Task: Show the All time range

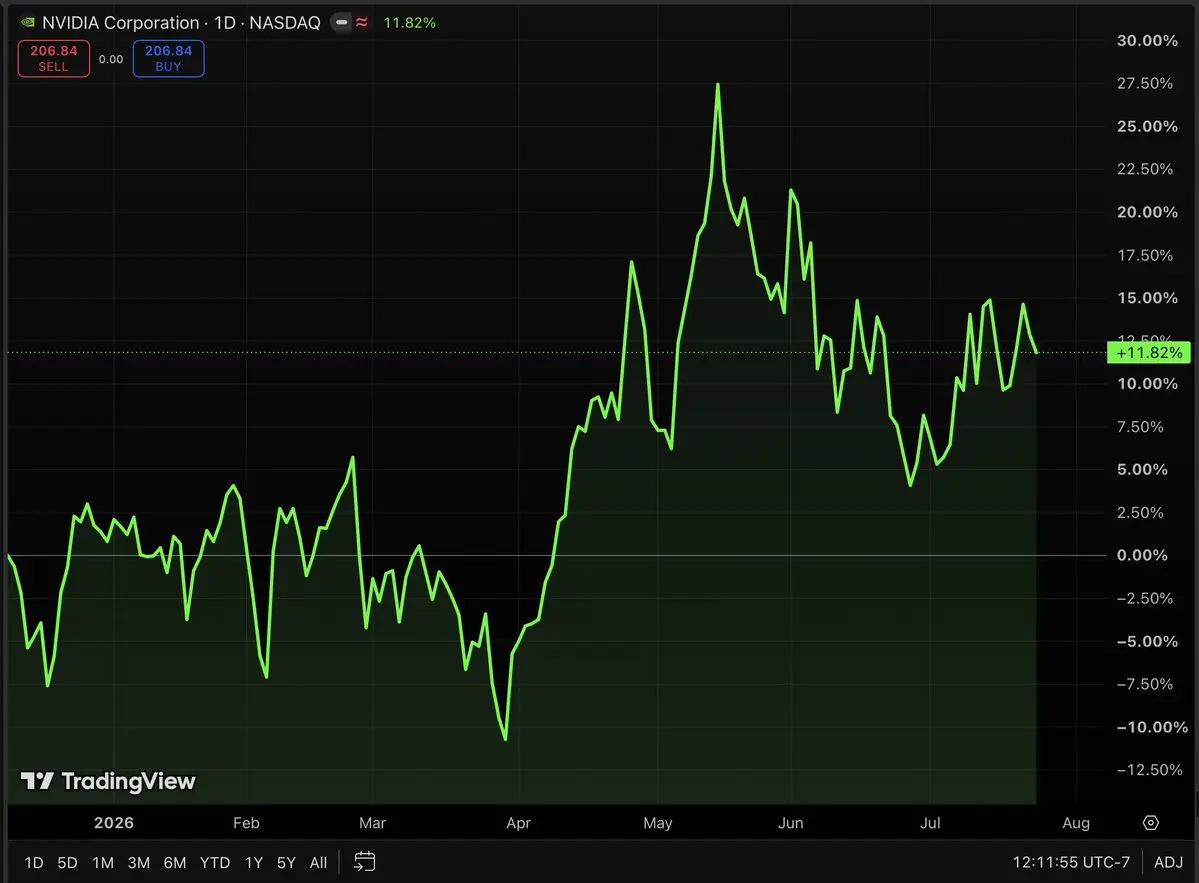Action: click(318, 862)
